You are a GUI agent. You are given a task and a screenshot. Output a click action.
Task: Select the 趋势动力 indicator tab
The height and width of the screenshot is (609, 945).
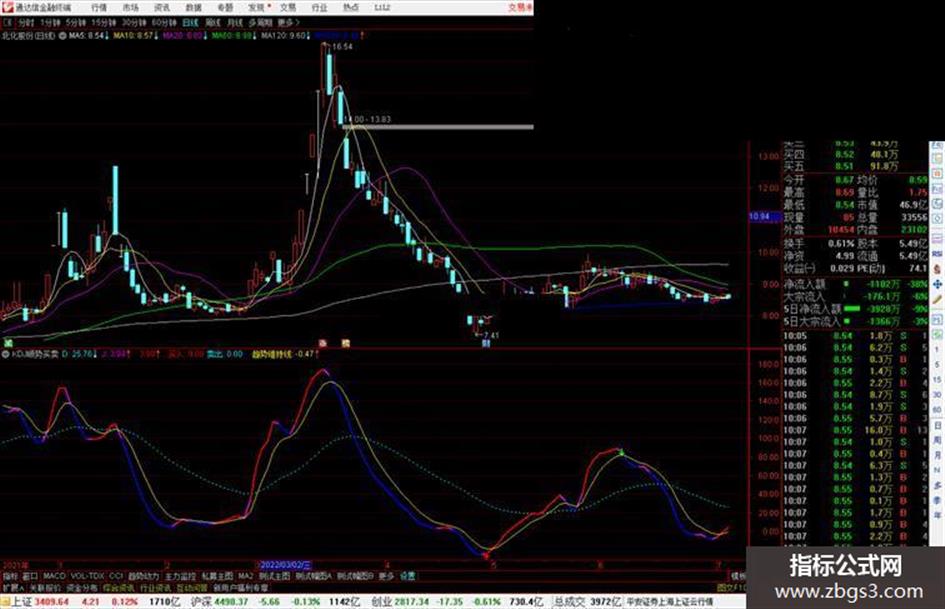click(x=143, y=576)
